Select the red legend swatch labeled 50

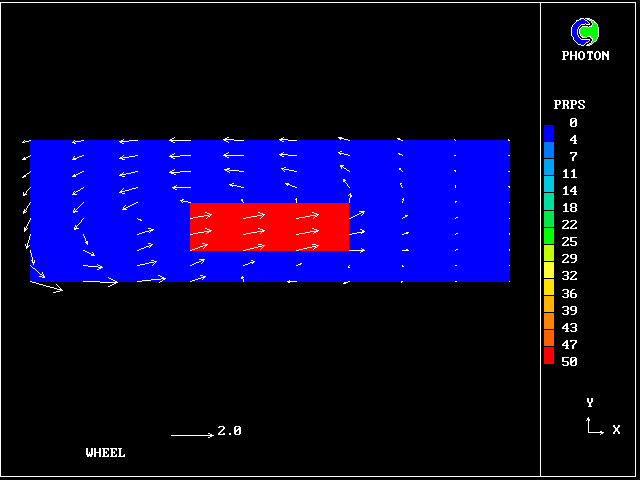[549, 355]
